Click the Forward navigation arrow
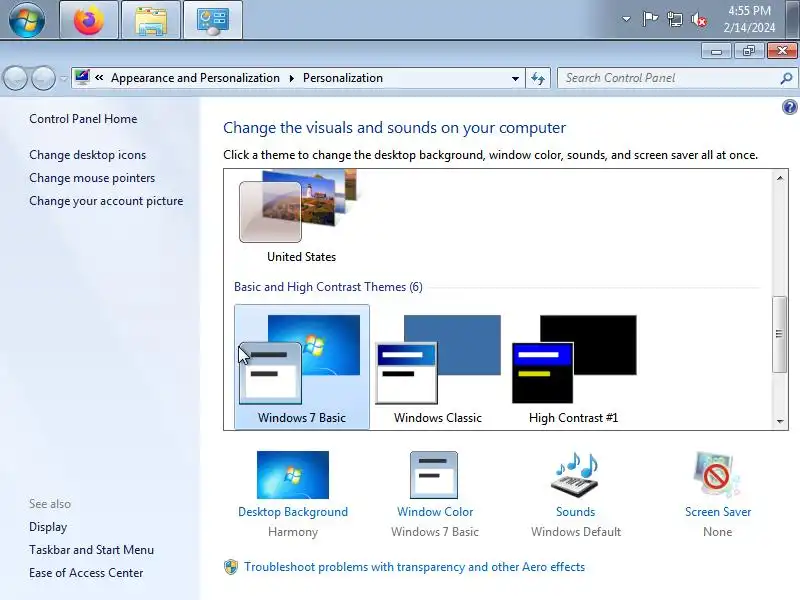 [43, 79]
